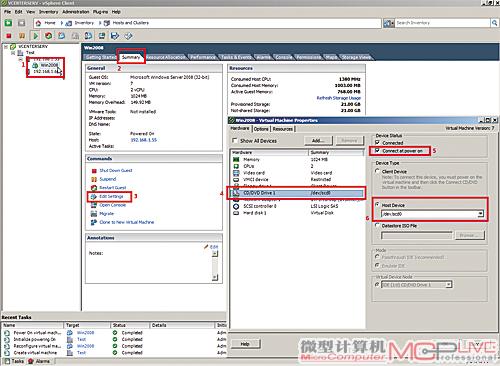This screenshot has width=500, height=366.
Task: Click the Edit Settings command icon
Action: 94,197
